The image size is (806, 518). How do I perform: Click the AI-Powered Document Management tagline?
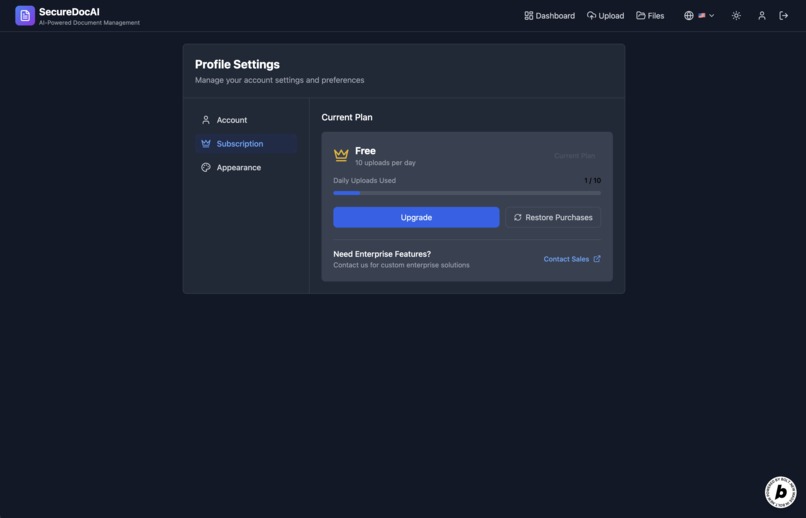89,23
